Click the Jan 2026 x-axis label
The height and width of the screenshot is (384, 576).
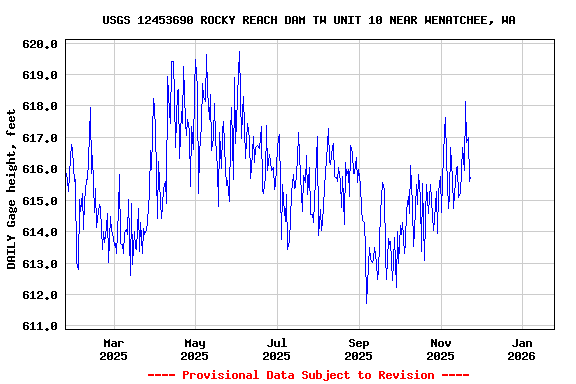click(x=522, y=350)
